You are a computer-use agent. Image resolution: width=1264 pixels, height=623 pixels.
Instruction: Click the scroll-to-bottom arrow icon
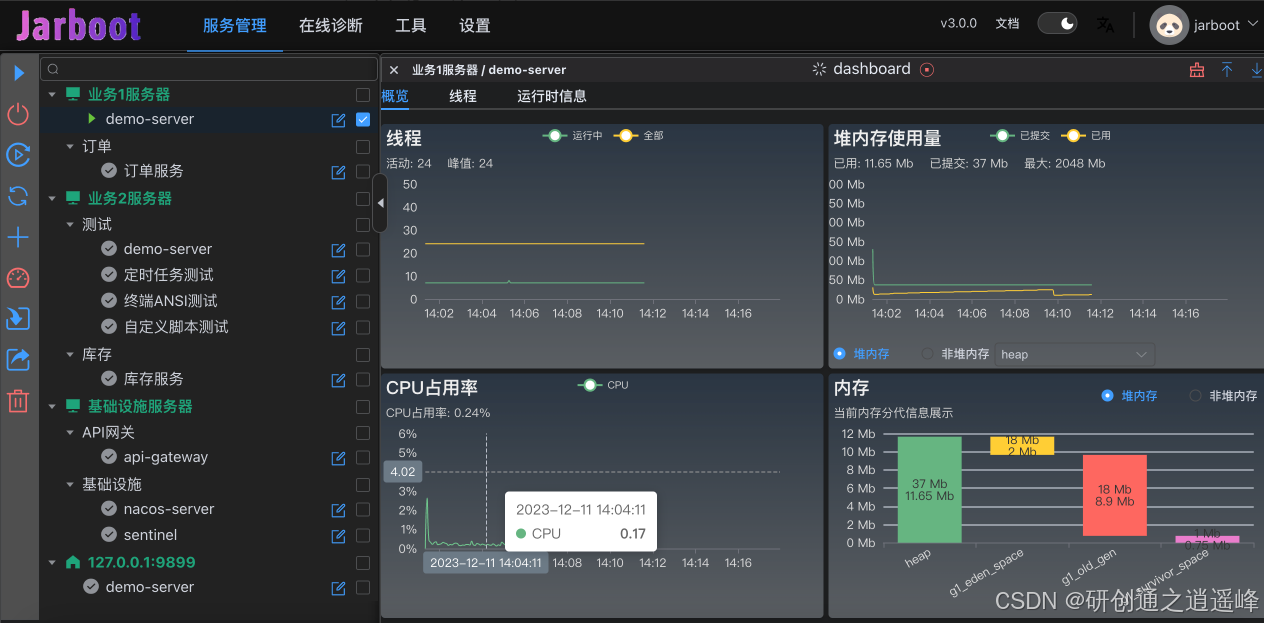pyautogui.click(x=1257, y=70)
